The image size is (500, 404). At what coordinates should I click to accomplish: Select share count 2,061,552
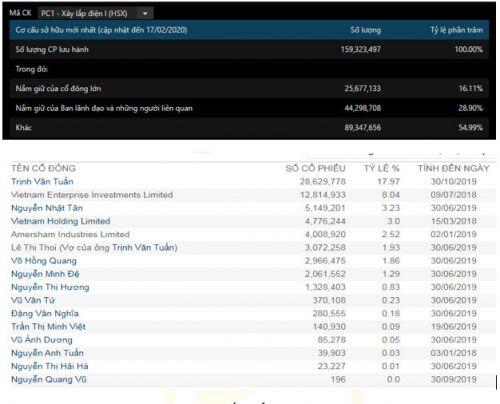click(x=325, y=274)
